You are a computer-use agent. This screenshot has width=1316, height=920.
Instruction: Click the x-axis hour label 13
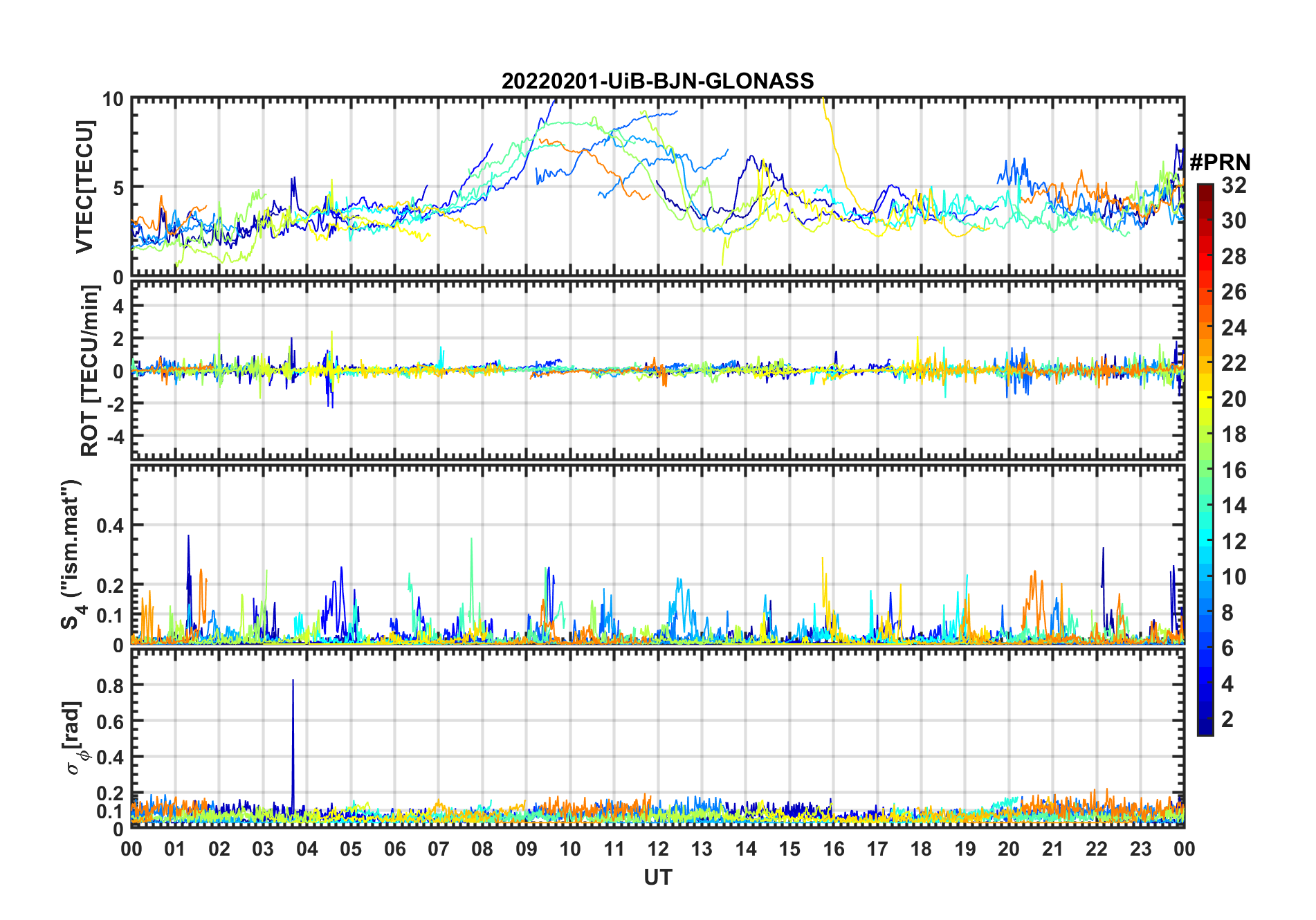pyautogui.click(x=702, y=849)
